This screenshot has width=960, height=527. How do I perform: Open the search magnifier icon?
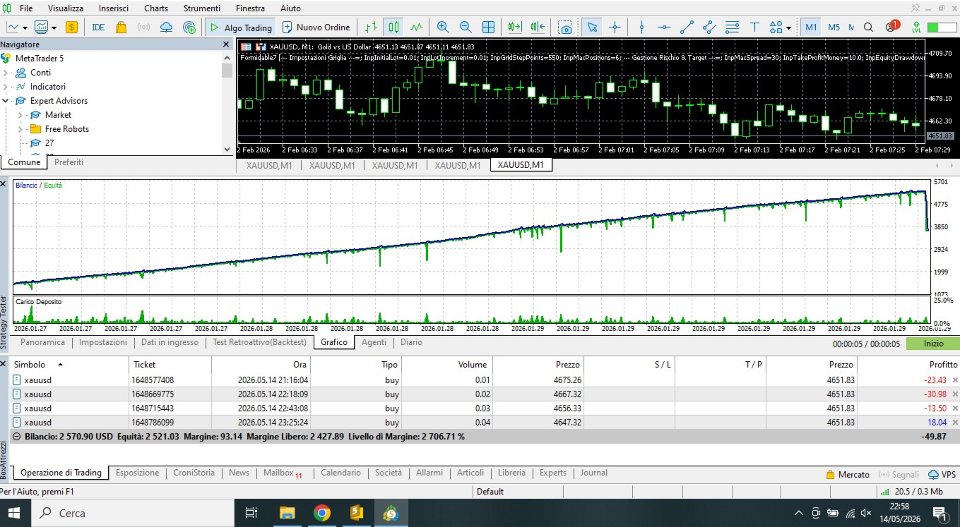pyautogui.click(x=868, y=27)
